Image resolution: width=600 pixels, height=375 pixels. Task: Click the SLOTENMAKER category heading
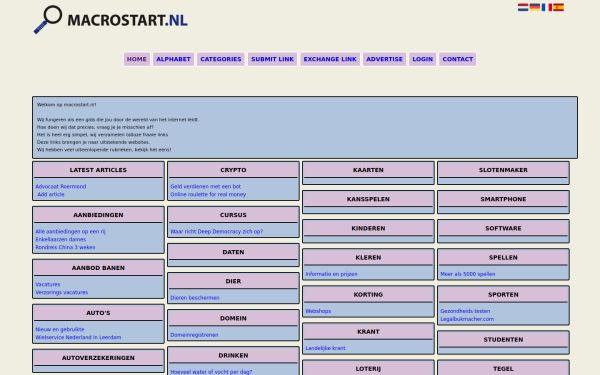point(503,170)
